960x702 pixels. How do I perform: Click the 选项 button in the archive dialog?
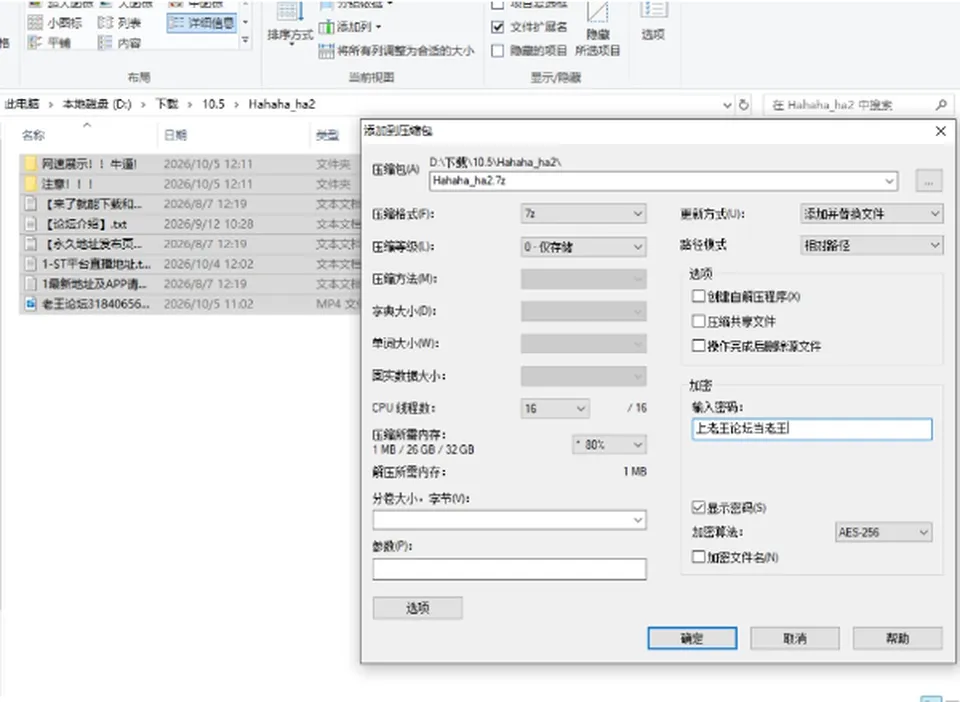(418, 608)
